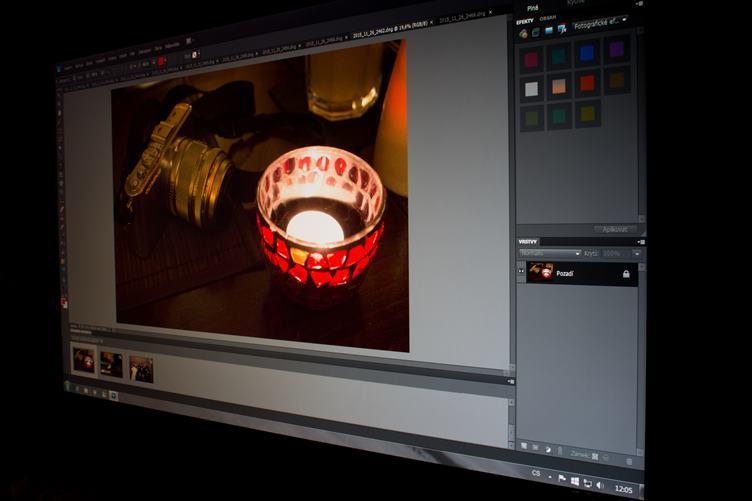Show the Layer Styles category icon
The width and height of the screenshot is (752, 501).
pos(536,32)
